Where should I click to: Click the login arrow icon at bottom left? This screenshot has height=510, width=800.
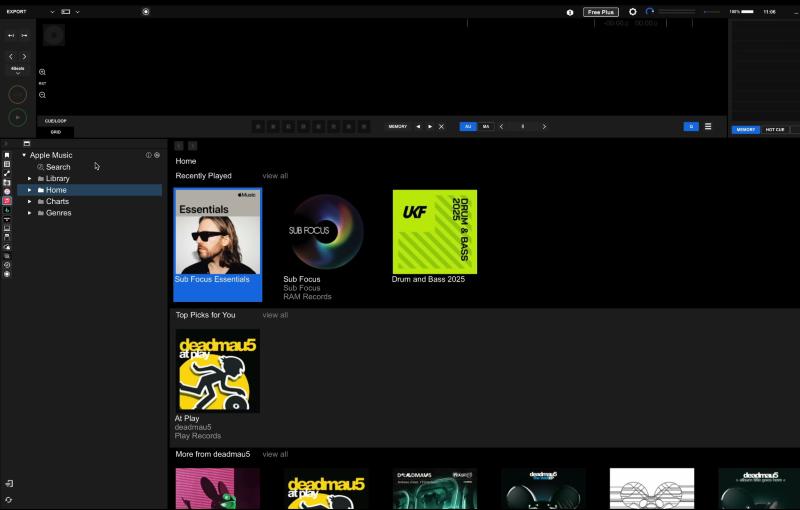[9, 483]
